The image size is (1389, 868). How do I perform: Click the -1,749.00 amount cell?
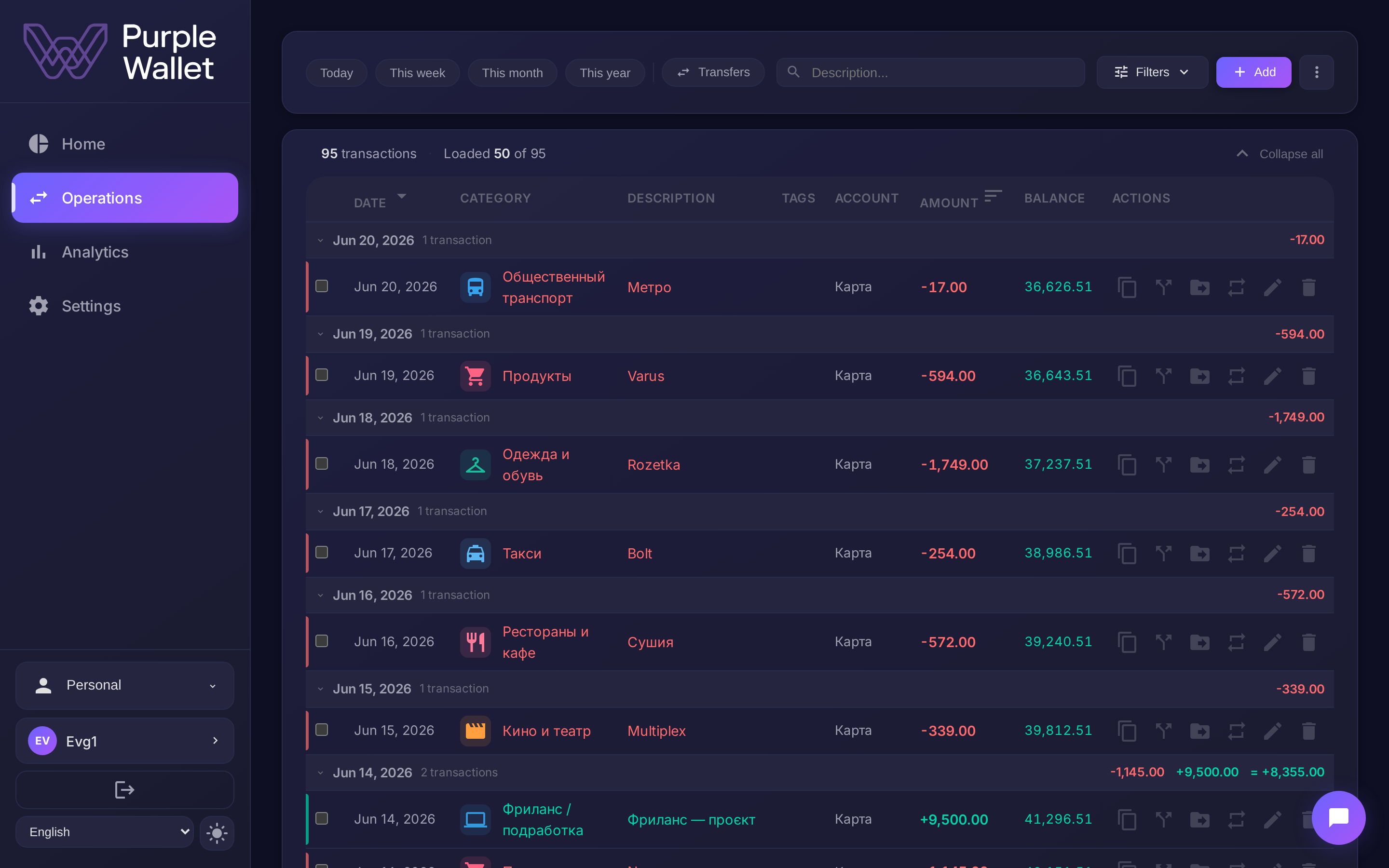click(x=954, y=465)
